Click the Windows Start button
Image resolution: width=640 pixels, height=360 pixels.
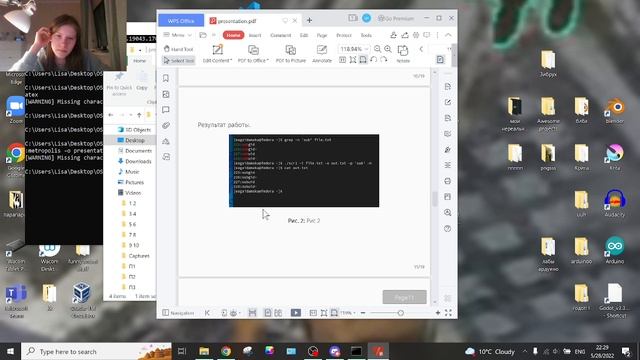(x=10, y=351)
